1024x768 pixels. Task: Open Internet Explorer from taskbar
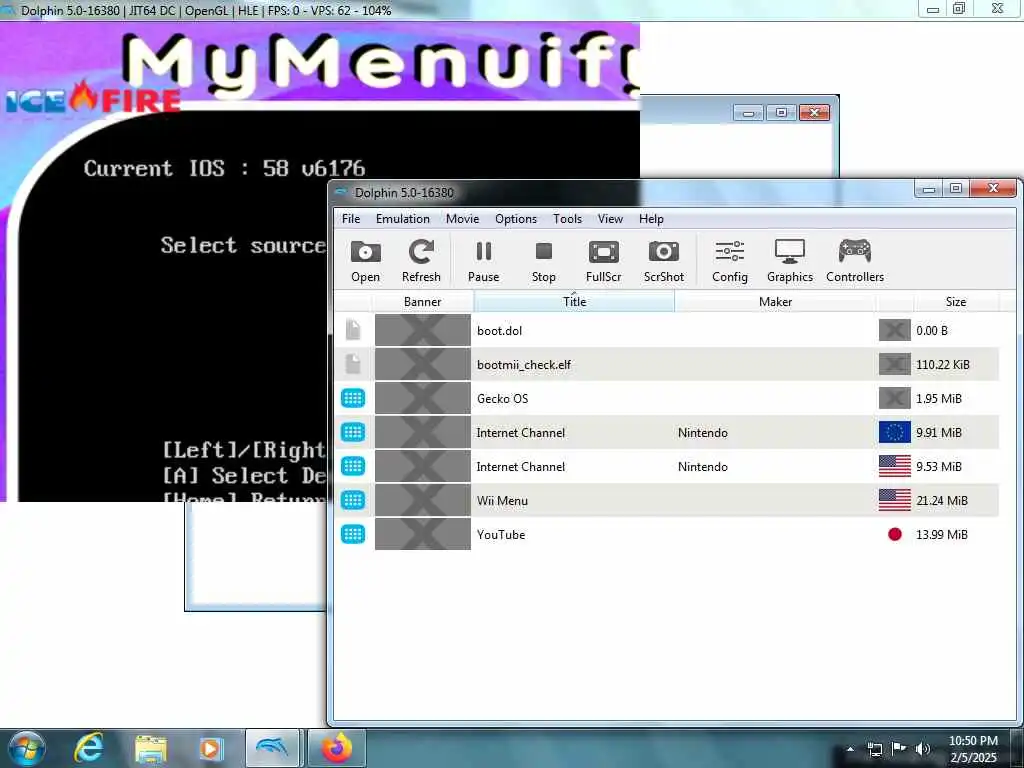click(x=88, y=748)
